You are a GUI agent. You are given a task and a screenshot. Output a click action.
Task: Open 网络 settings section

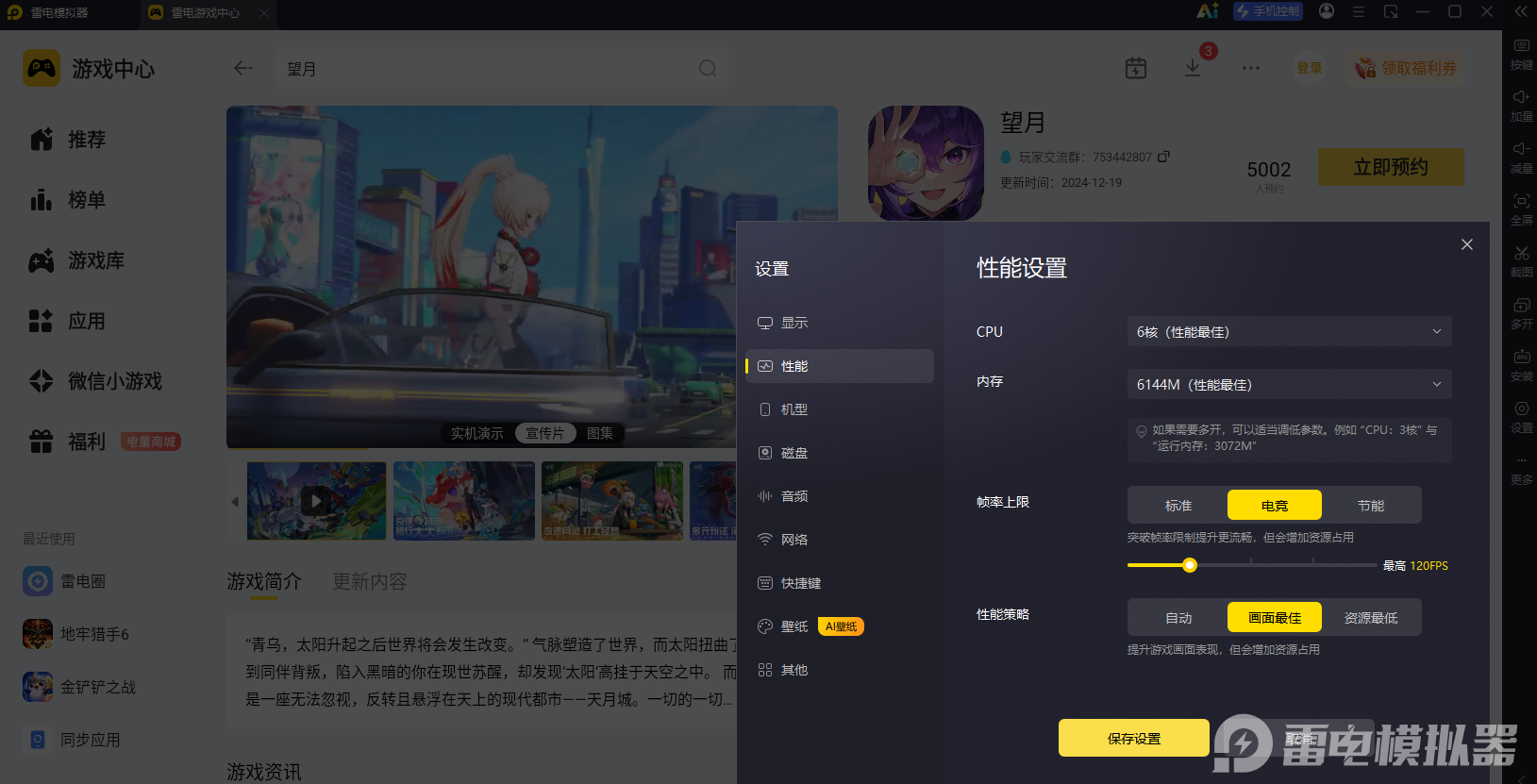(x=840, y=540)
